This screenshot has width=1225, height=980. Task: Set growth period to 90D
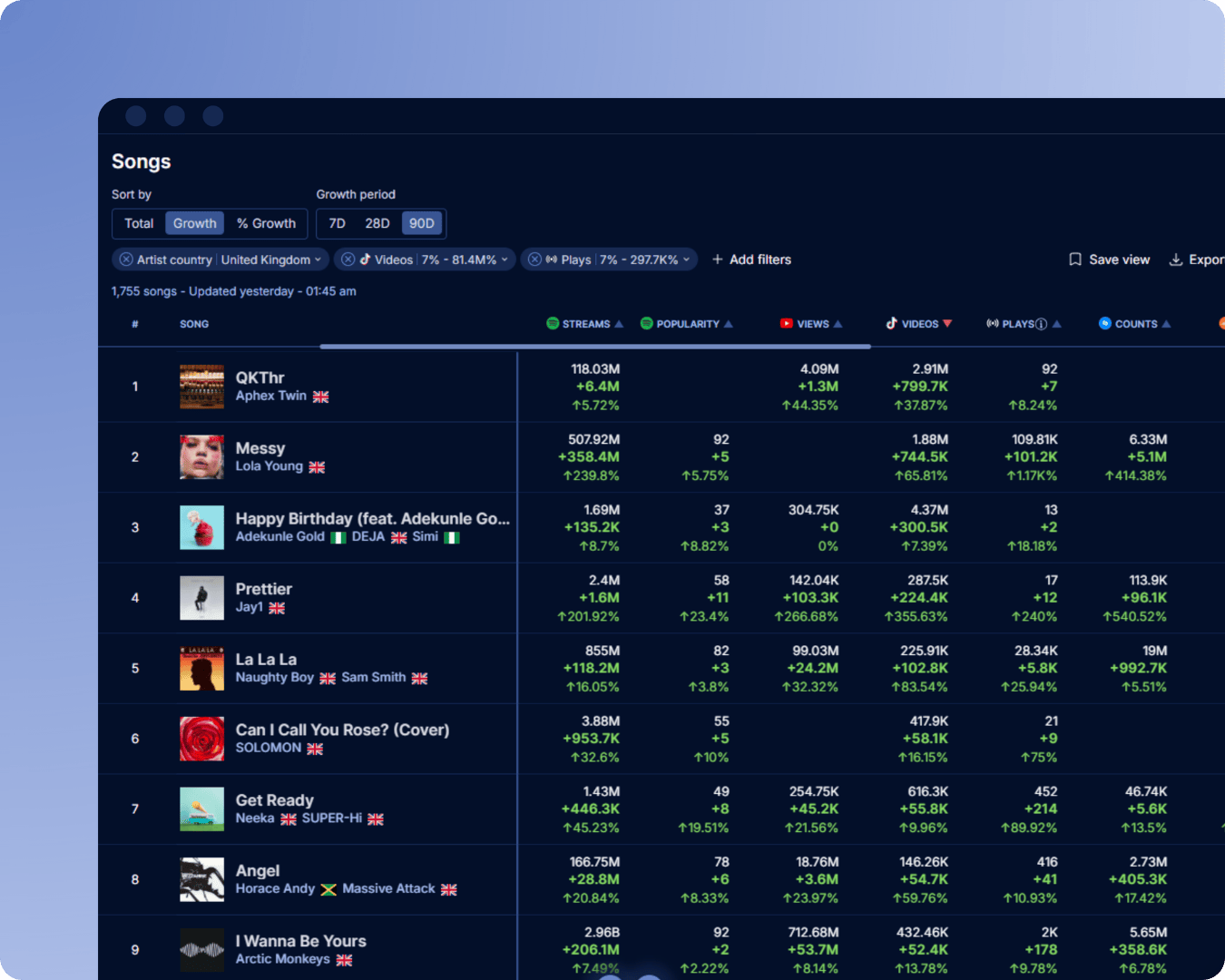pos(421,223)
